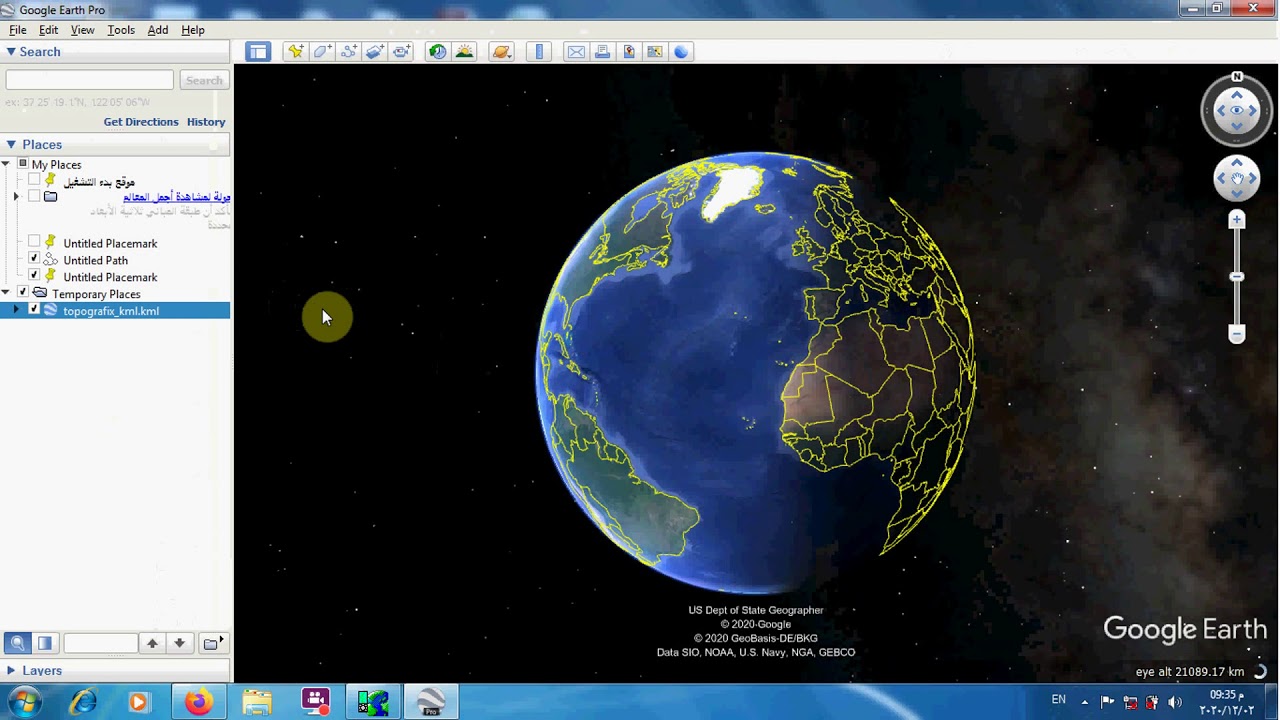Adjust the zoom slider handle
1280x720 pixels.
(x=1237, y=276)
